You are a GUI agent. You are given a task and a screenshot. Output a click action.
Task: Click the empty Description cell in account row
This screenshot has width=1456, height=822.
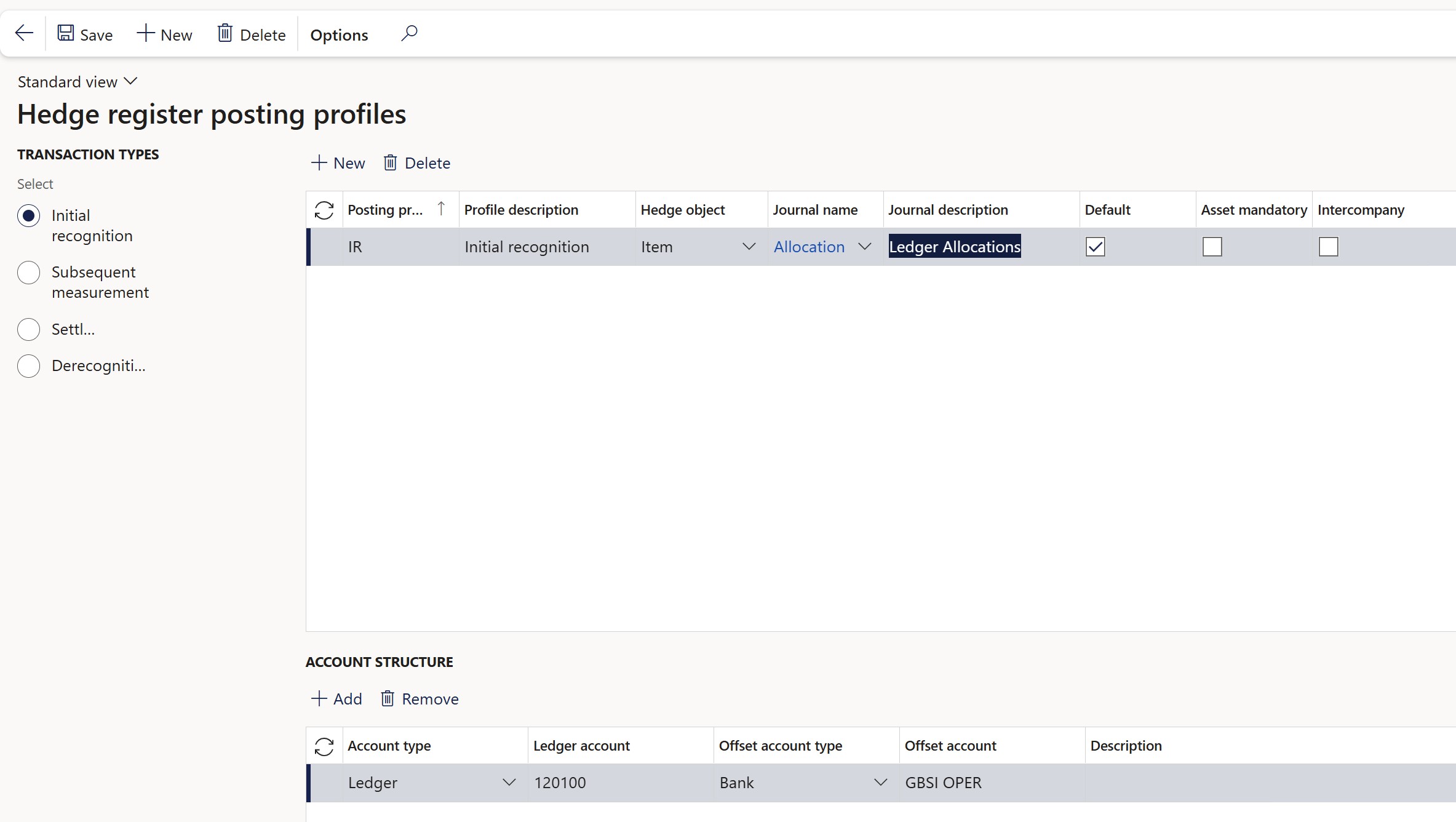coord(1270,783)
